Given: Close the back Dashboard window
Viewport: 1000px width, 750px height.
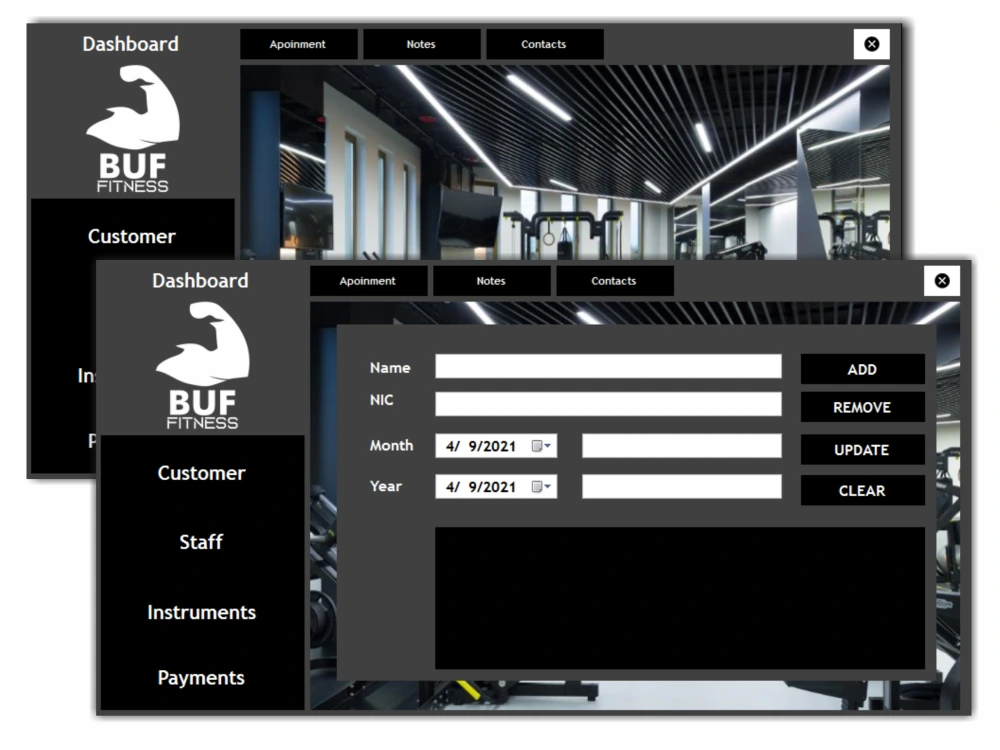Looking at the screenshot, I should (871, 44).
